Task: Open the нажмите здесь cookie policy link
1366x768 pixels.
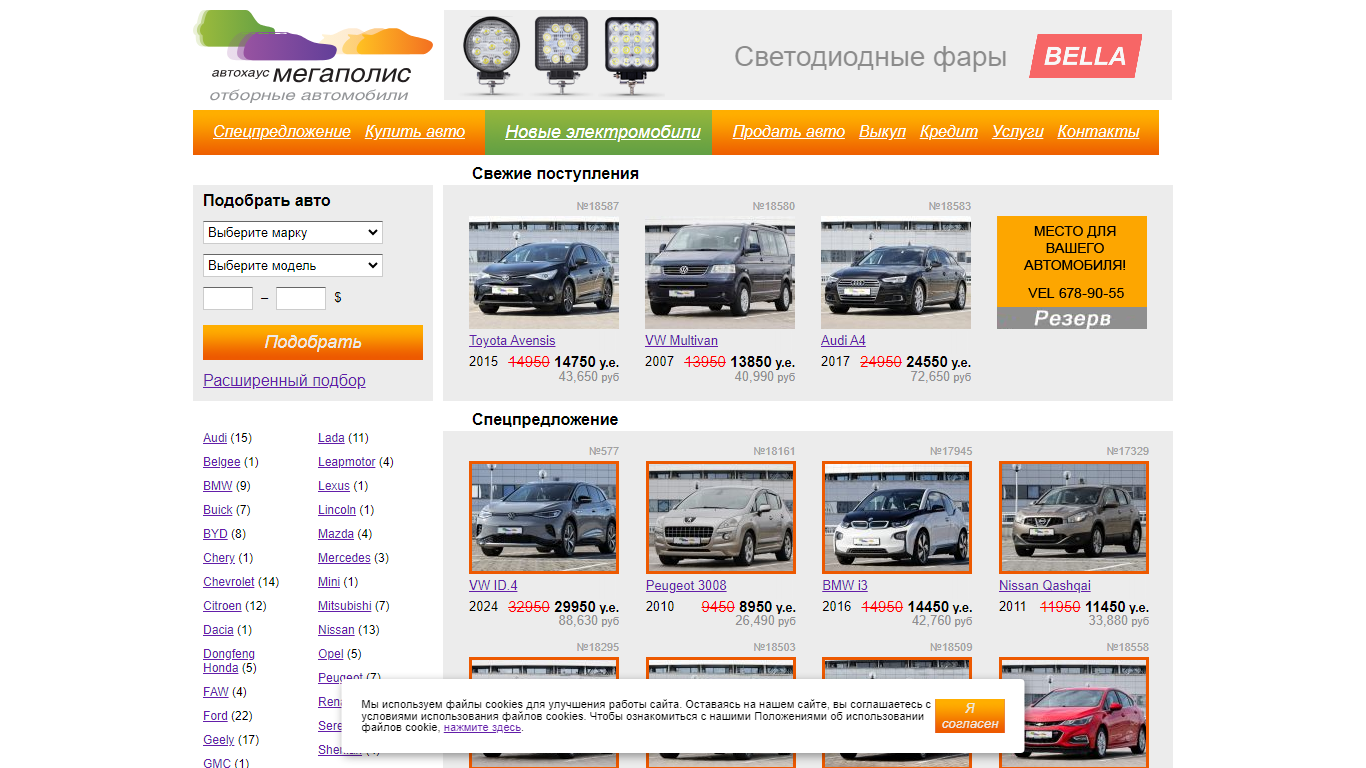Action: tap(482, 728)
